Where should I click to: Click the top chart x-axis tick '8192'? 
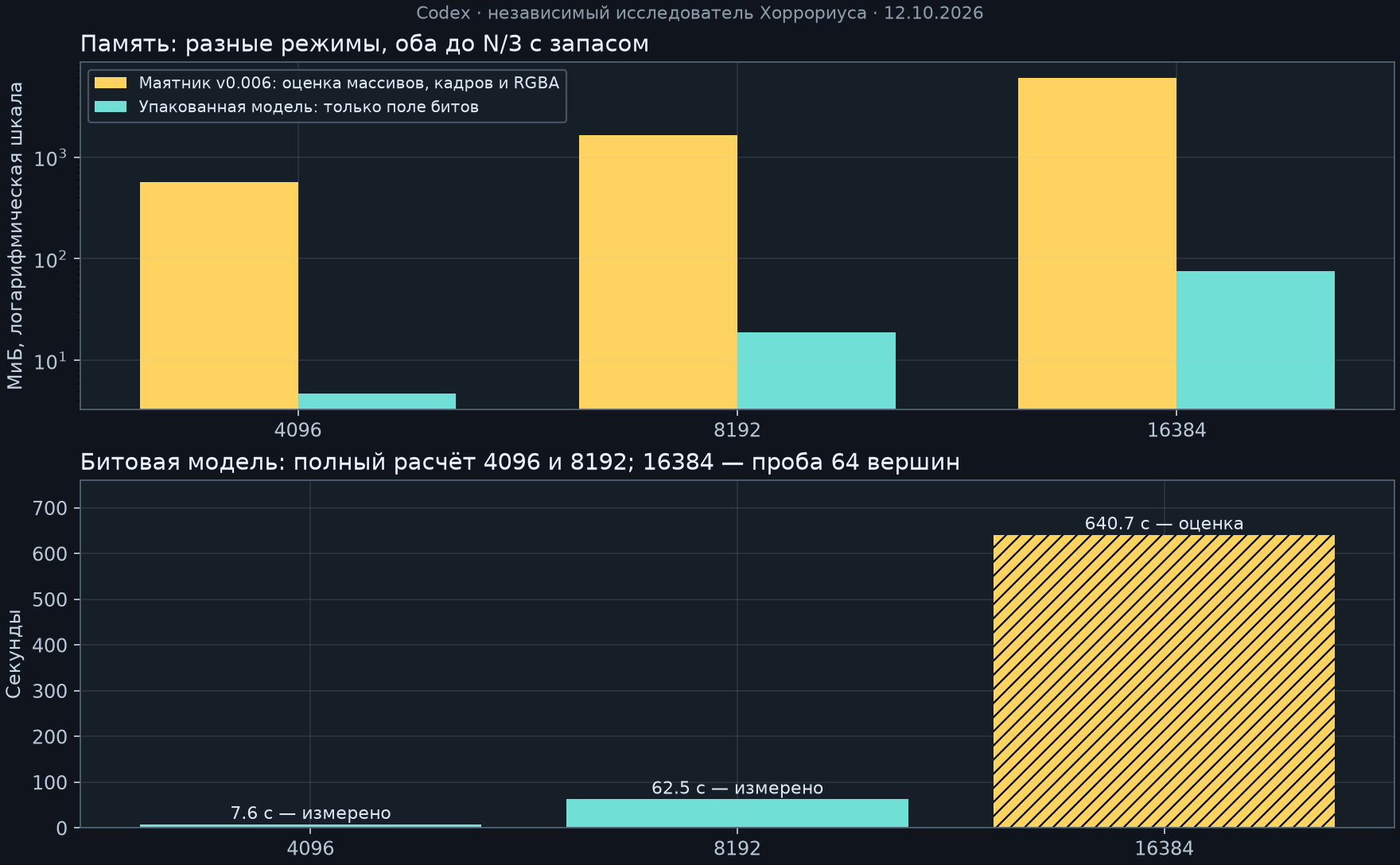pyautogui.click(x=737, y=430)
